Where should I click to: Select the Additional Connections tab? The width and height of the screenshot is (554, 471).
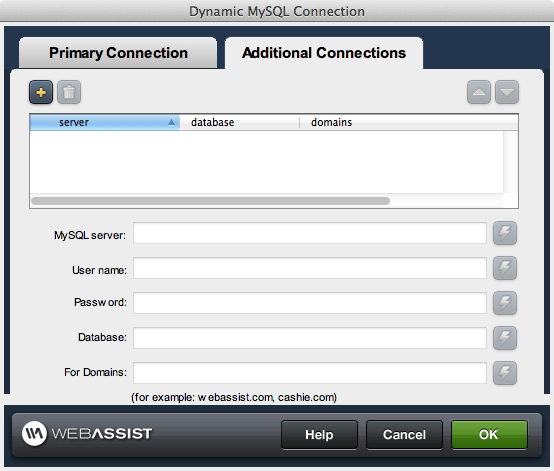click(x=324, y=53)
